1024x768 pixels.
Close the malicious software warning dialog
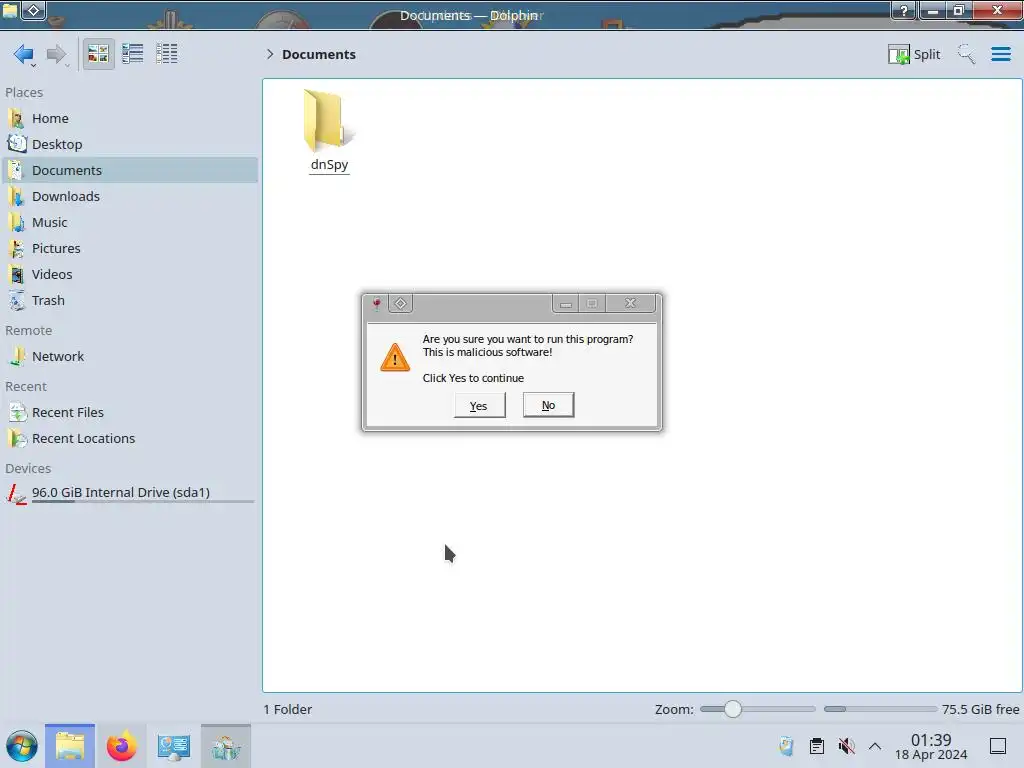click(x=630, y=303)
